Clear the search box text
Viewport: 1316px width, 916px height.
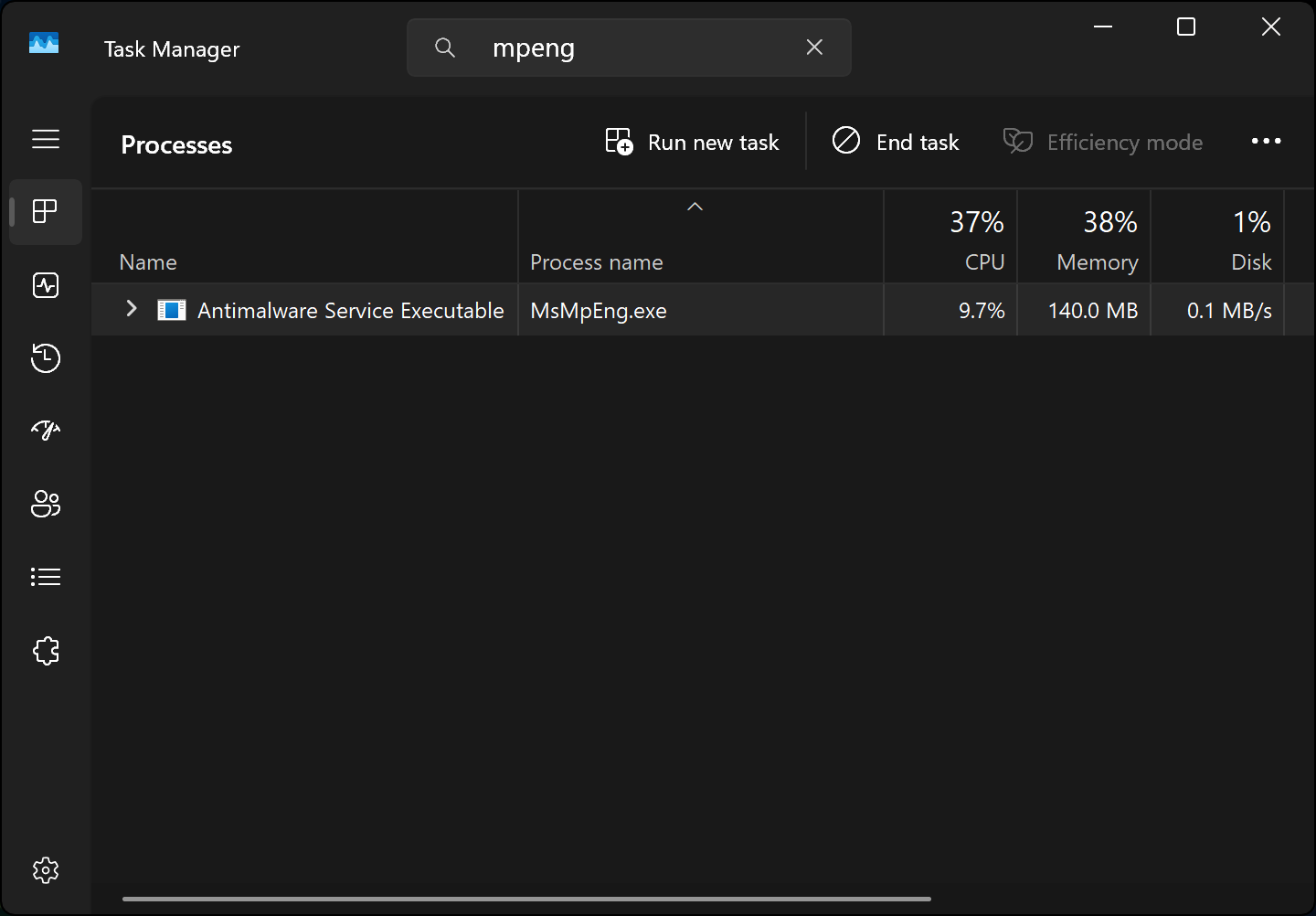pyautogui.click(x=814, y=48)
